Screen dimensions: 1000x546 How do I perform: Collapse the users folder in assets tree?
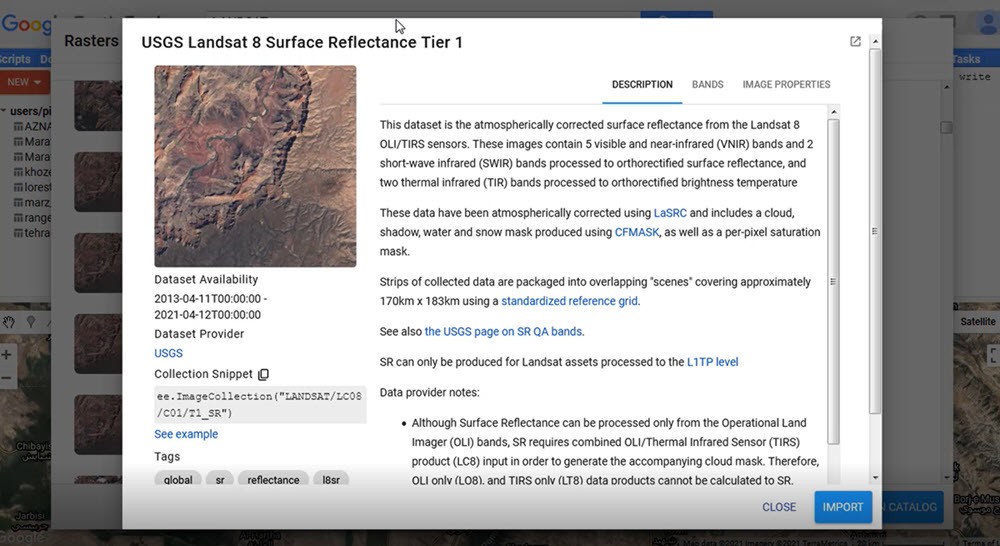tap(5, 111)
